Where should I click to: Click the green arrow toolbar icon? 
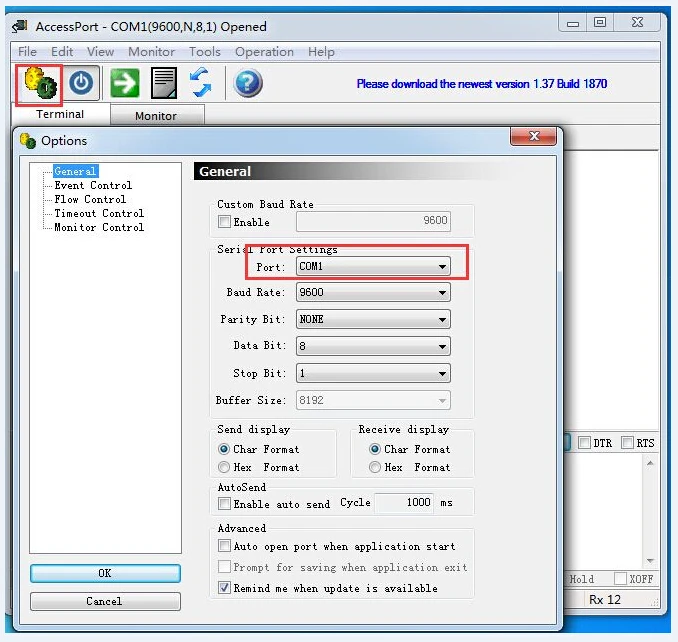pos(125,83)
